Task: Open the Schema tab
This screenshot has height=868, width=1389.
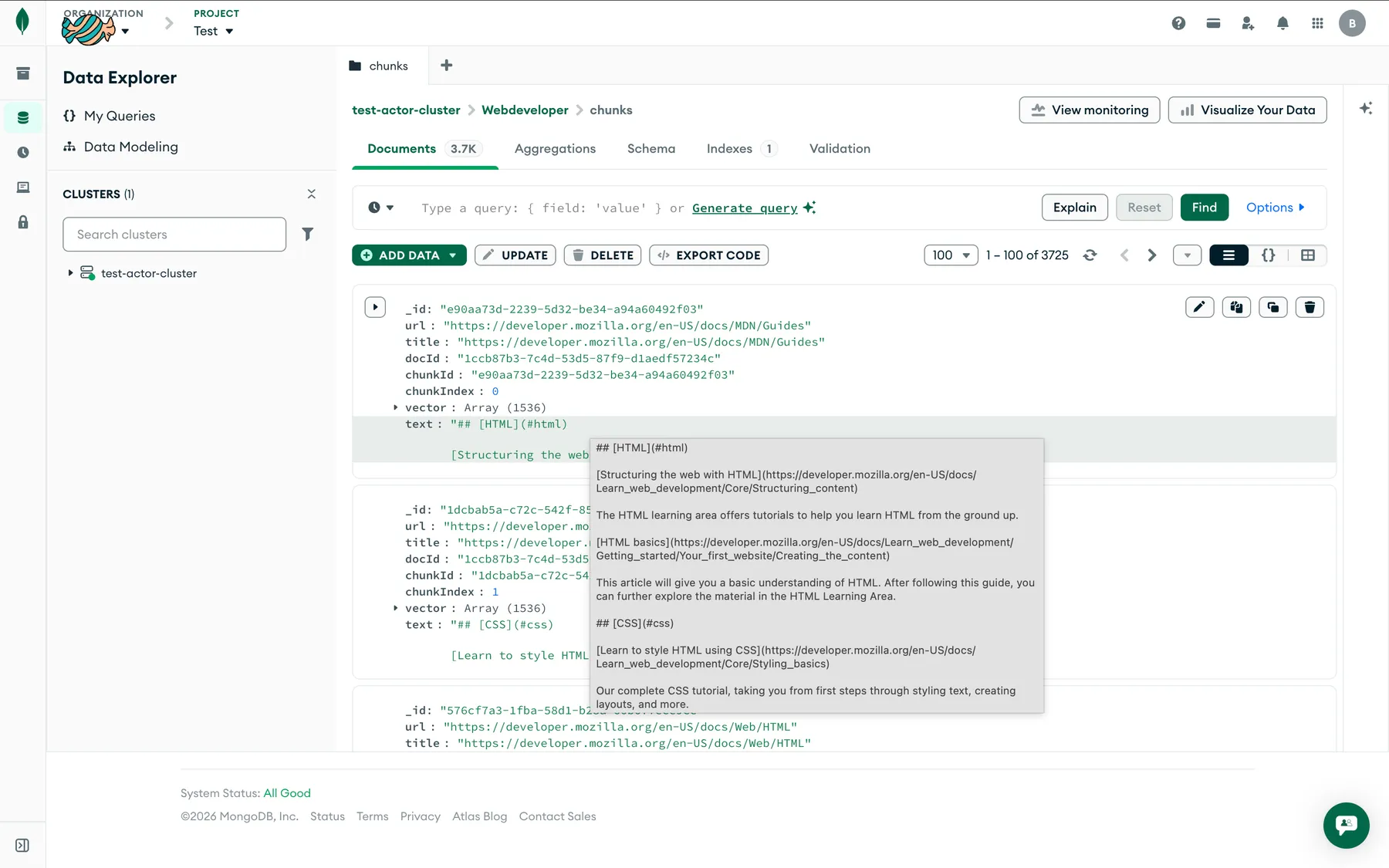Action: (651, 149)
